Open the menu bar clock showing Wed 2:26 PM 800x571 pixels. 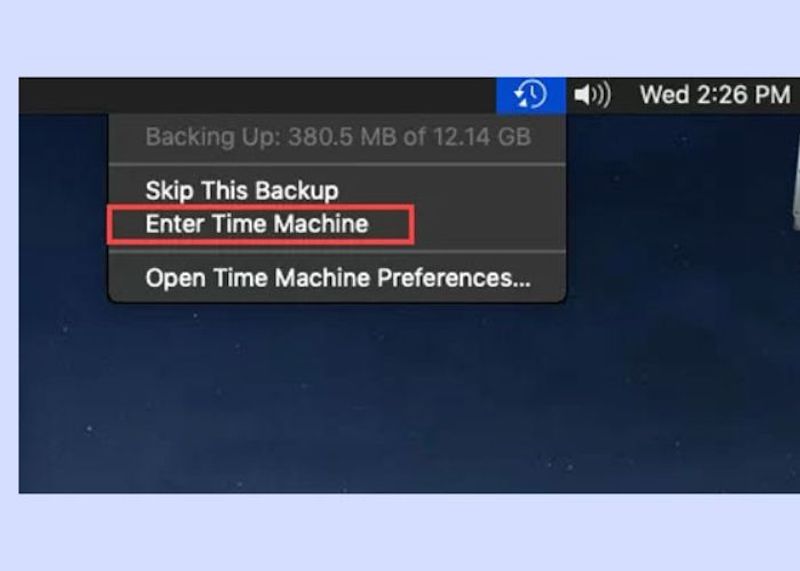point(715,95)
